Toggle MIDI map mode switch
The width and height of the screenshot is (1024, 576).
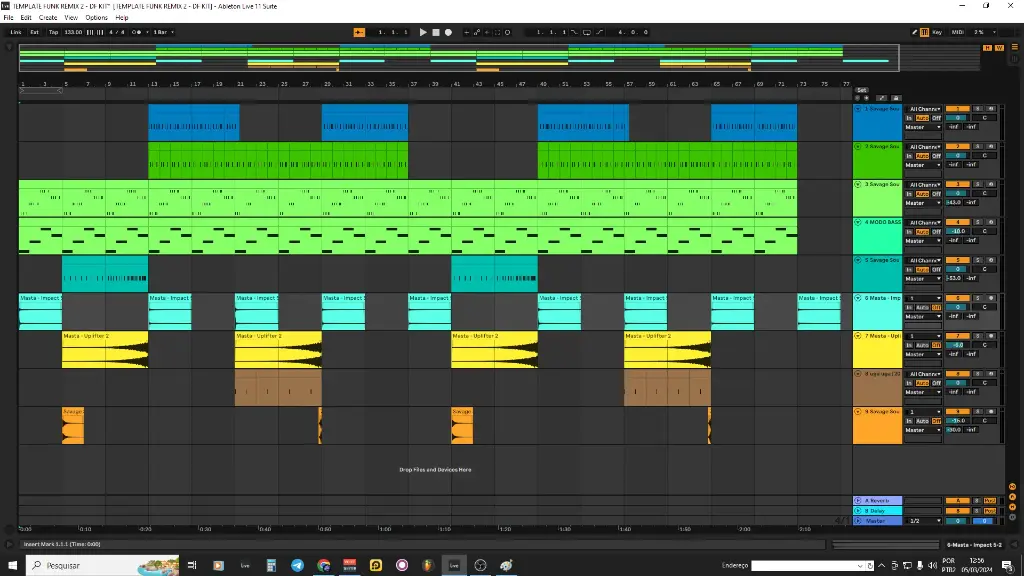(957, 32)
